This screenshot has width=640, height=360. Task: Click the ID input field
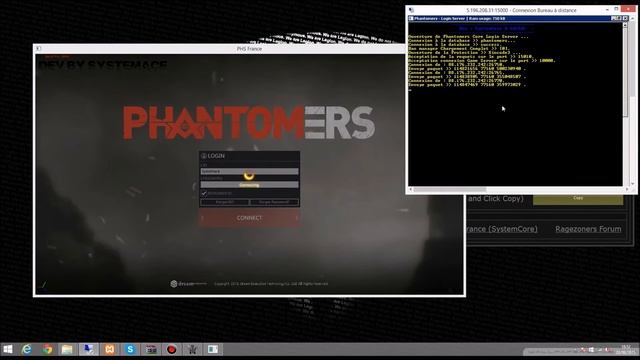coord(249,171)
